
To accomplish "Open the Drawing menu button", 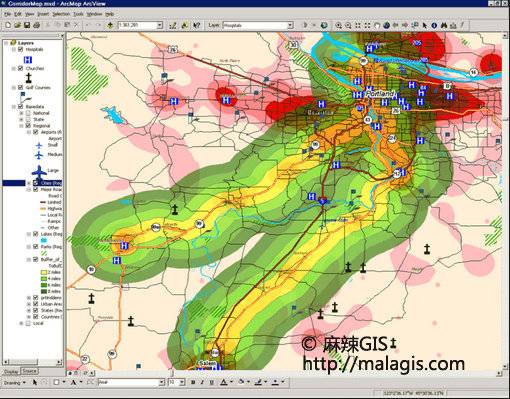I will click(x=14, y=383).
